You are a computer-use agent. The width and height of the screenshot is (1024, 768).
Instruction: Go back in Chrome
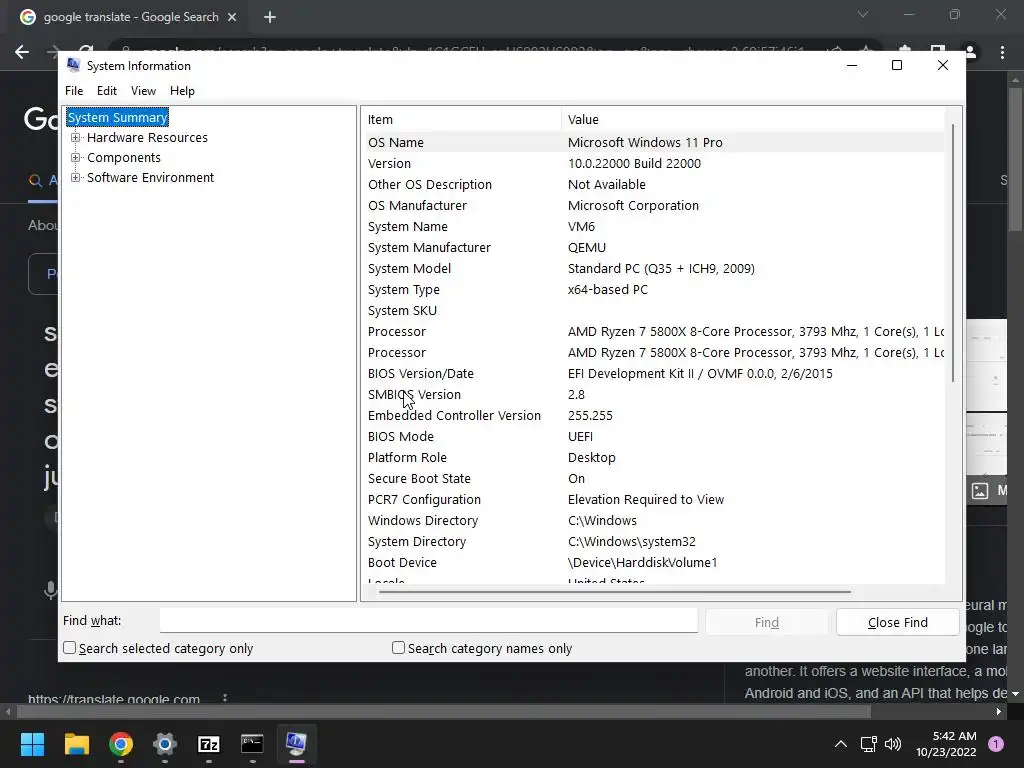click(x=22, y=52)
